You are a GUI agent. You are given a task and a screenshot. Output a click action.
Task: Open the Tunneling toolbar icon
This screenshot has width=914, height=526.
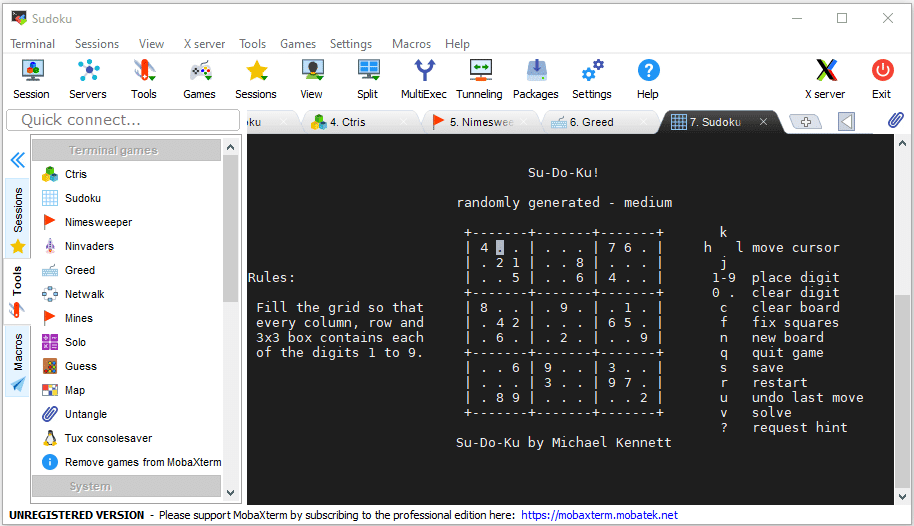click(480, 79)
